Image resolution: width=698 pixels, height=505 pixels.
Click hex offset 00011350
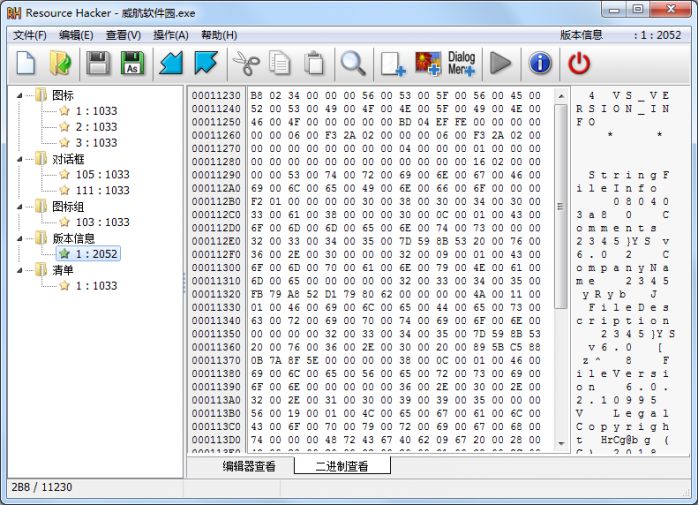(216, 334)
